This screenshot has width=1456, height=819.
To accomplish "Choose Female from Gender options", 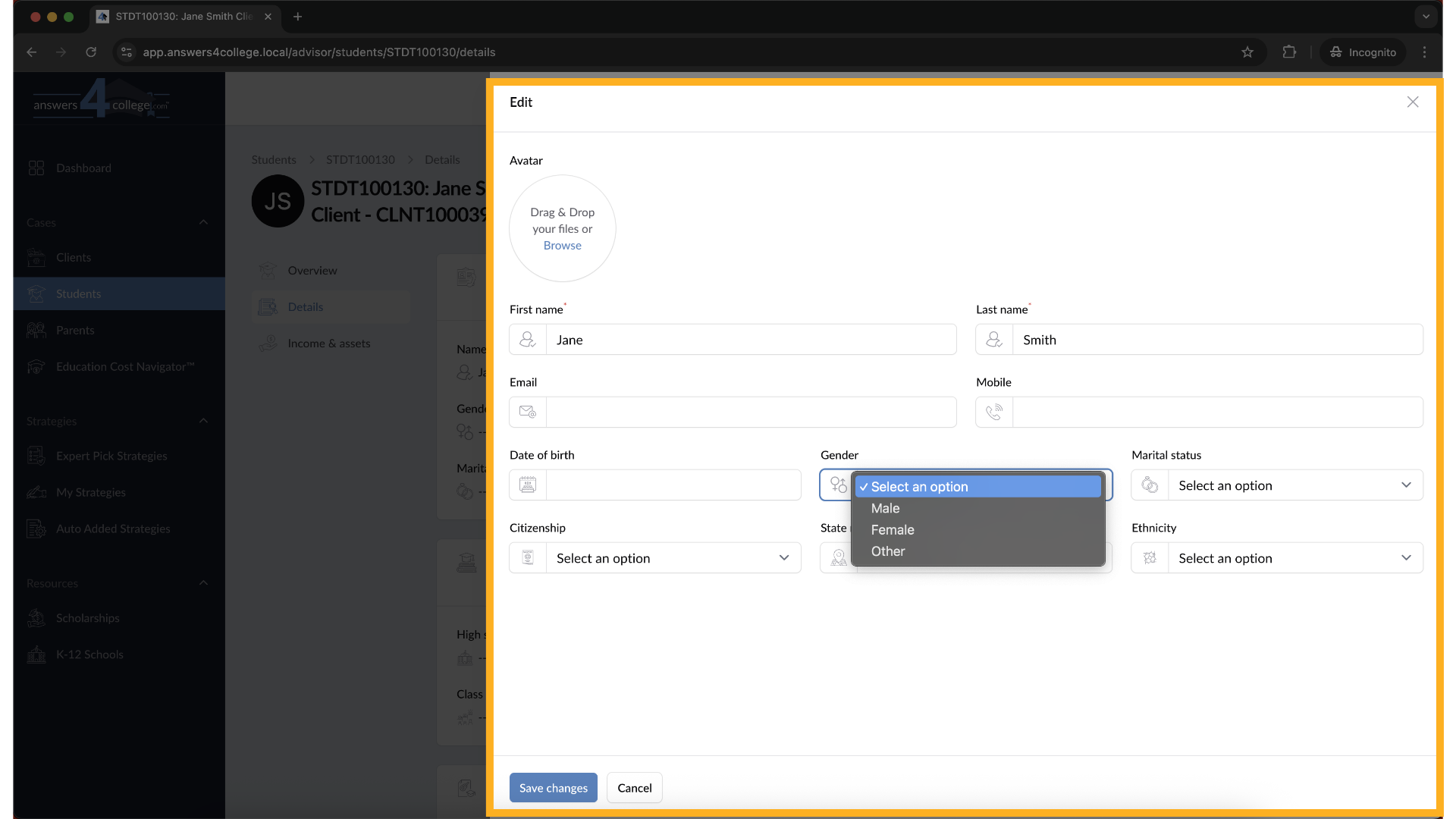I will (x=893, y=530).
